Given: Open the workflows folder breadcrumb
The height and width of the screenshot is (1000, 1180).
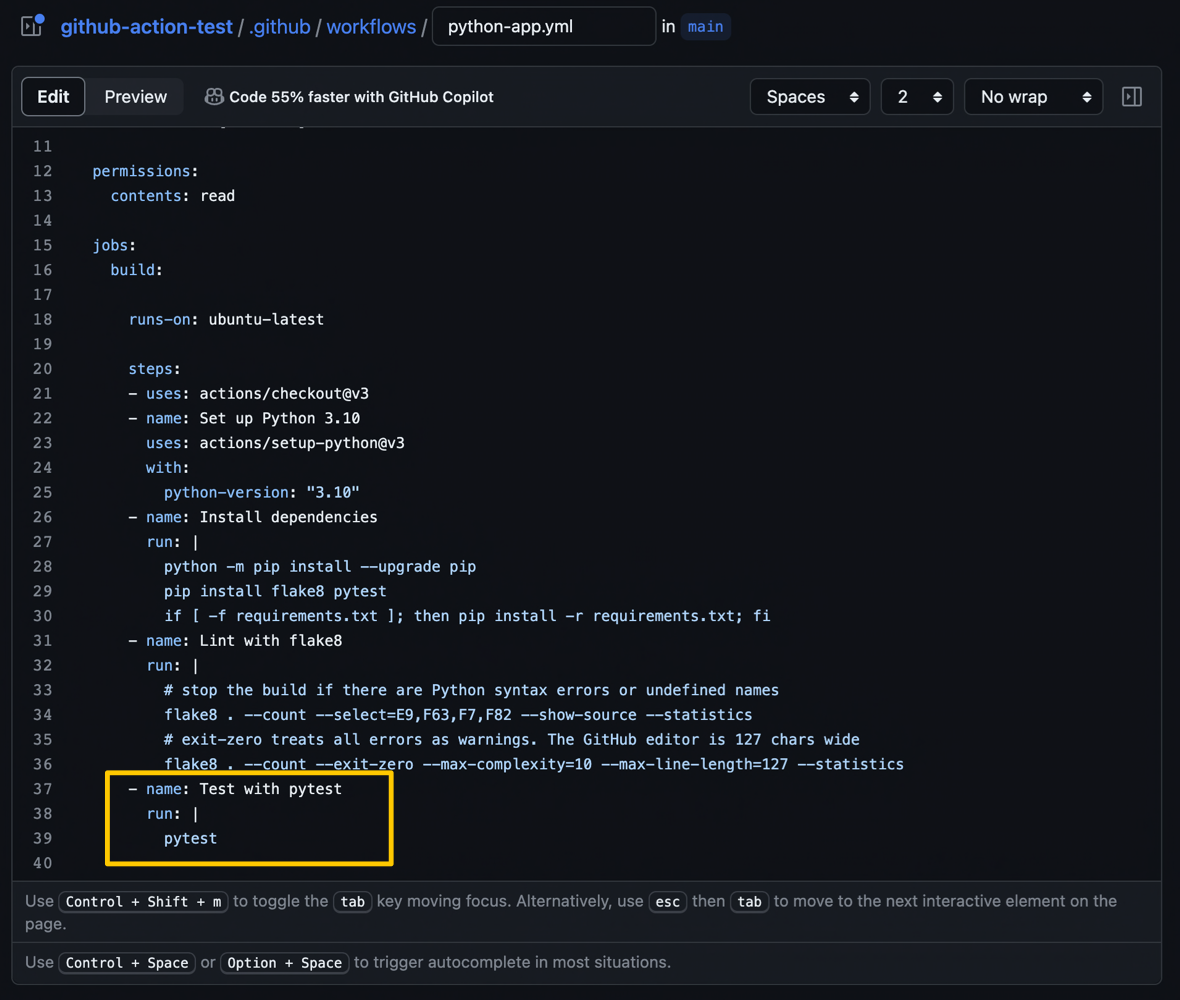Looking at the screenshot, I should (x=371, y=26).
